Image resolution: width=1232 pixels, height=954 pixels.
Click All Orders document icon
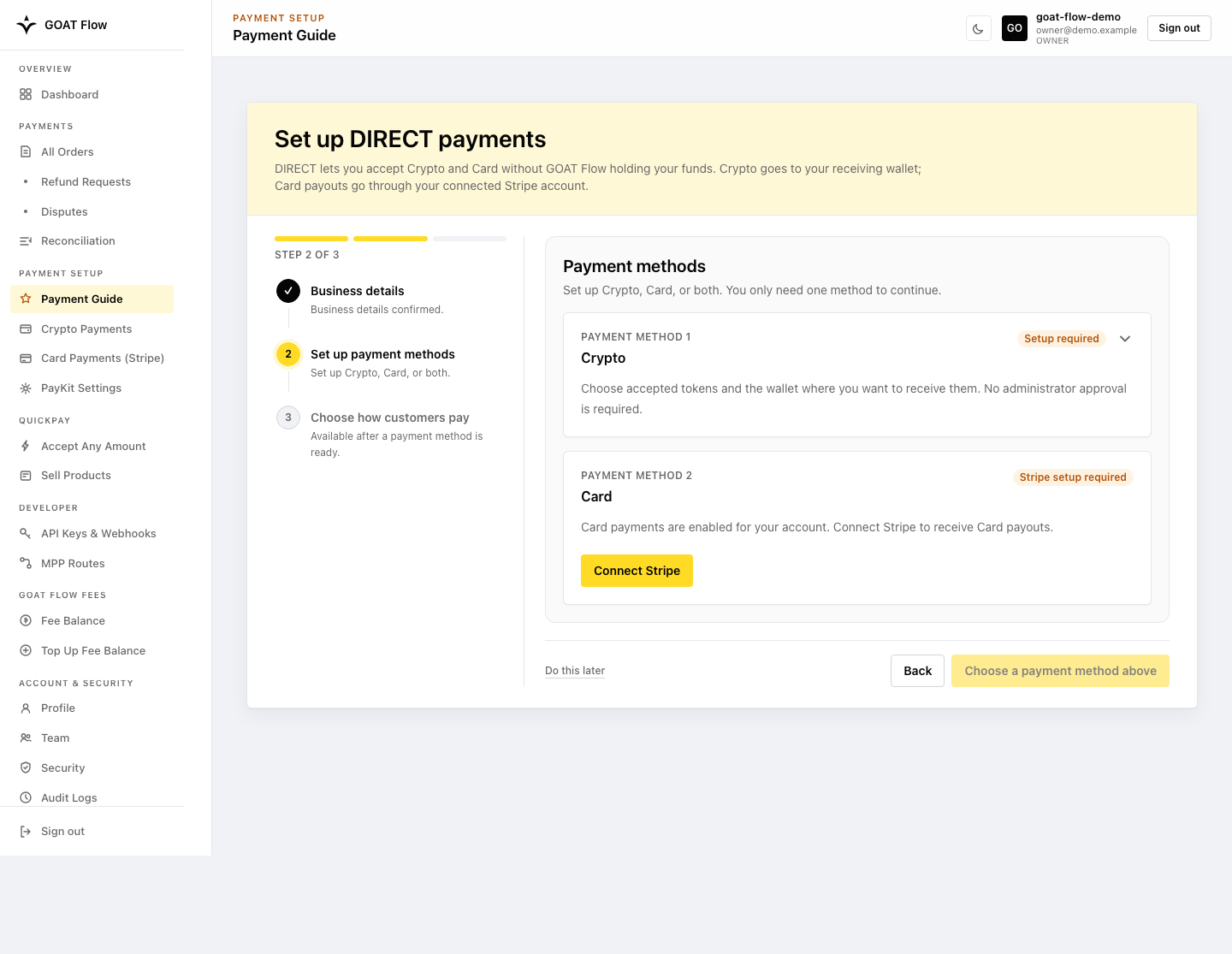click(26, 151)
